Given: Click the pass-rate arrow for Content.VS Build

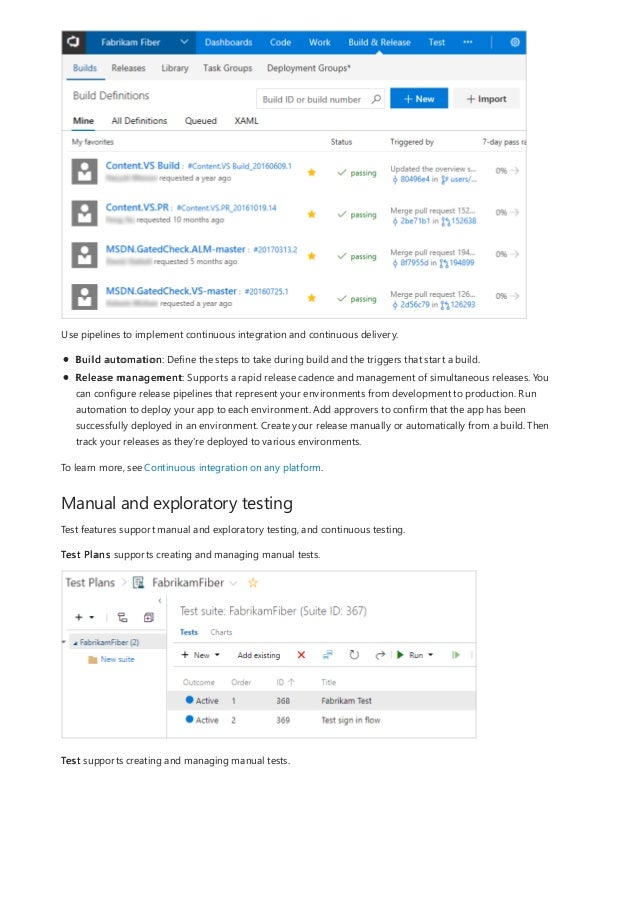Looking at the screenshot, I should (x=515, y=170).
